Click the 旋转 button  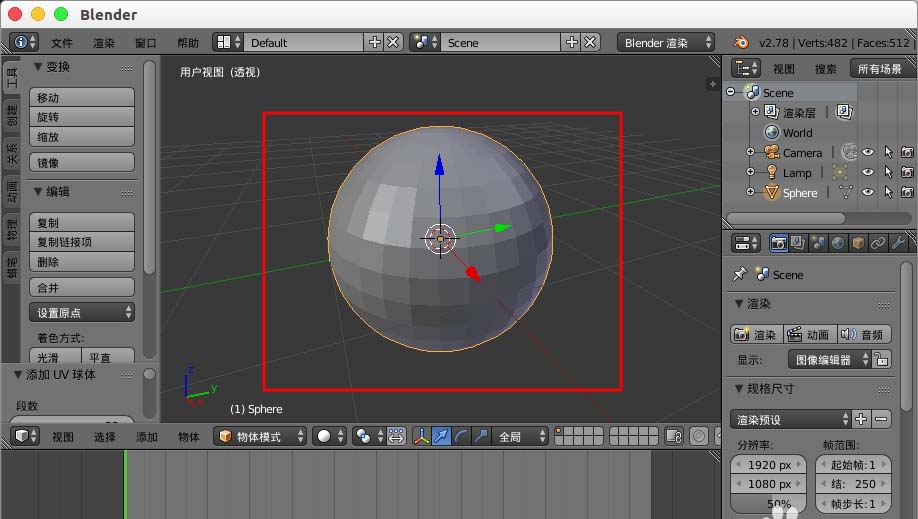click(x=82, y=117)
